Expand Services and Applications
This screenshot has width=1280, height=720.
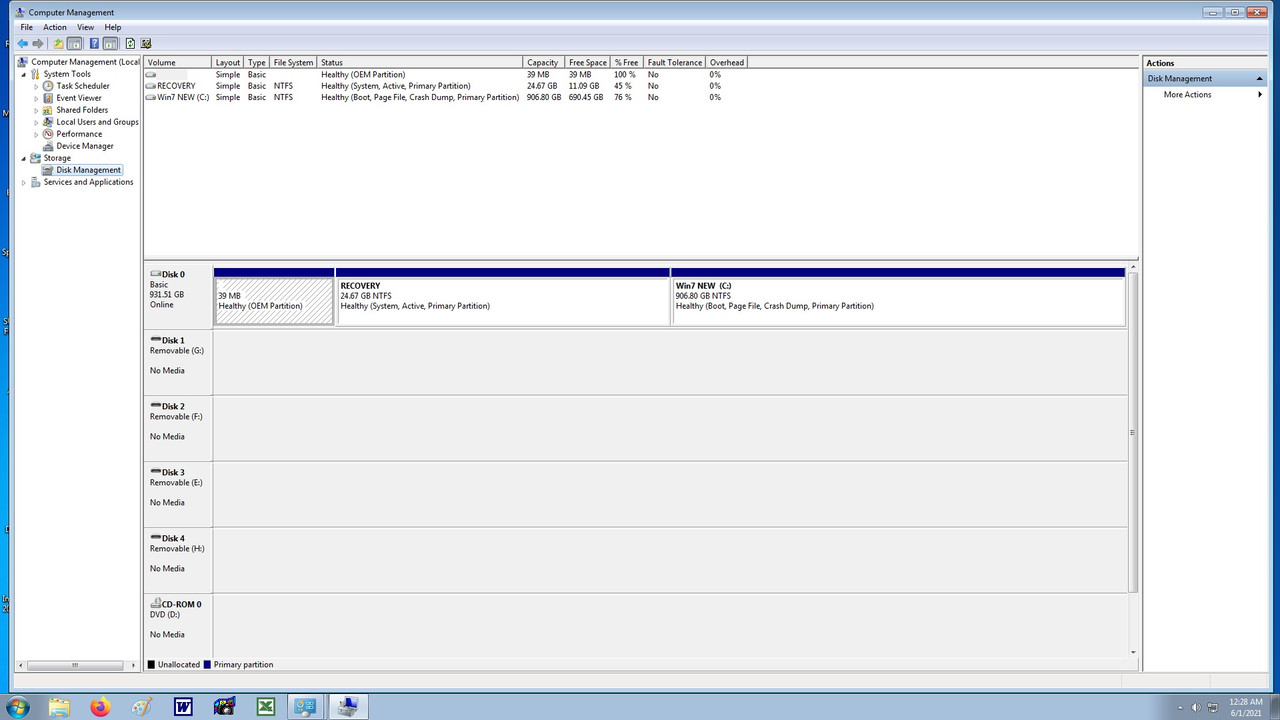click(23, 181)
